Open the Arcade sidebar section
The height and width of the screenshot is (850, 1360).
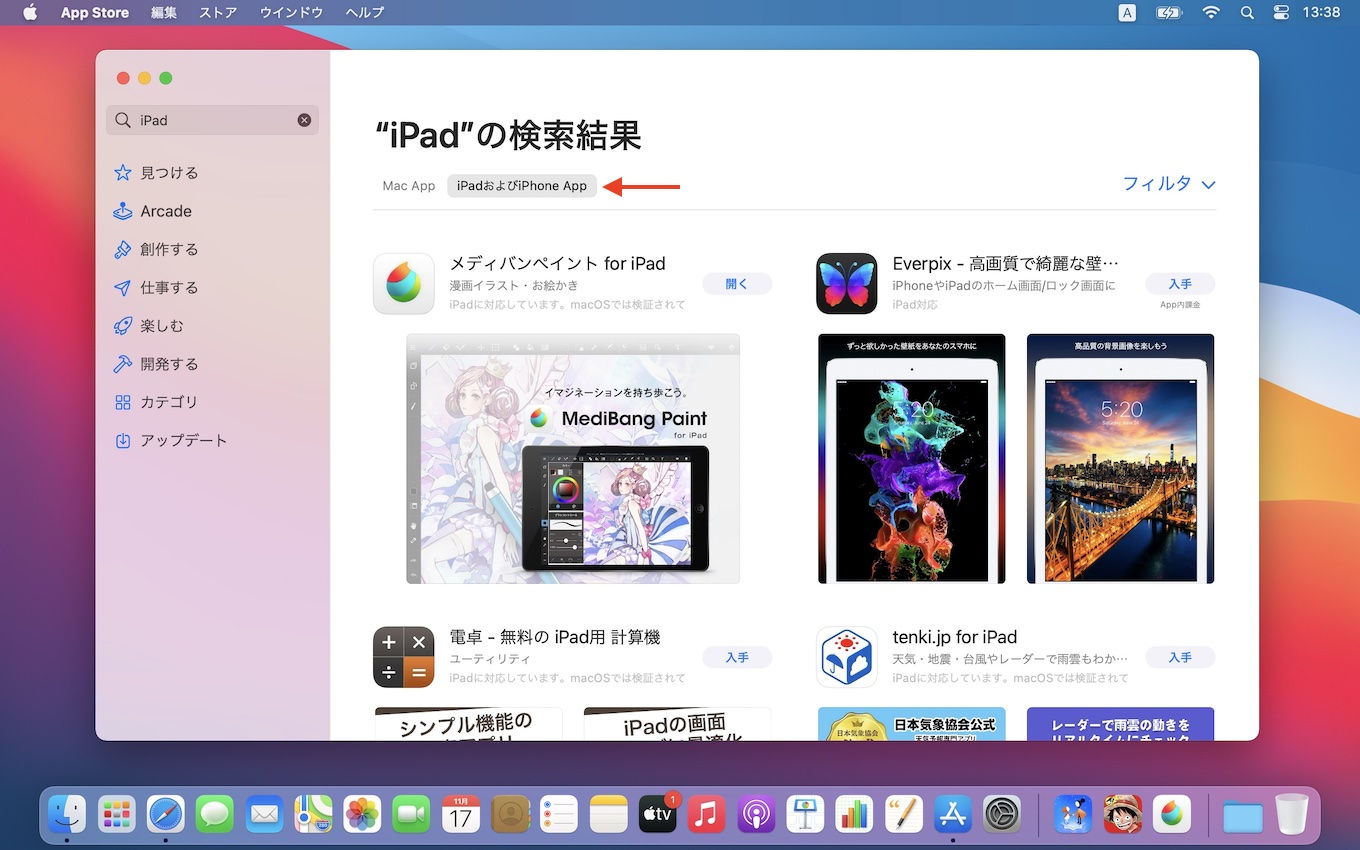click(x=152, y=211)
